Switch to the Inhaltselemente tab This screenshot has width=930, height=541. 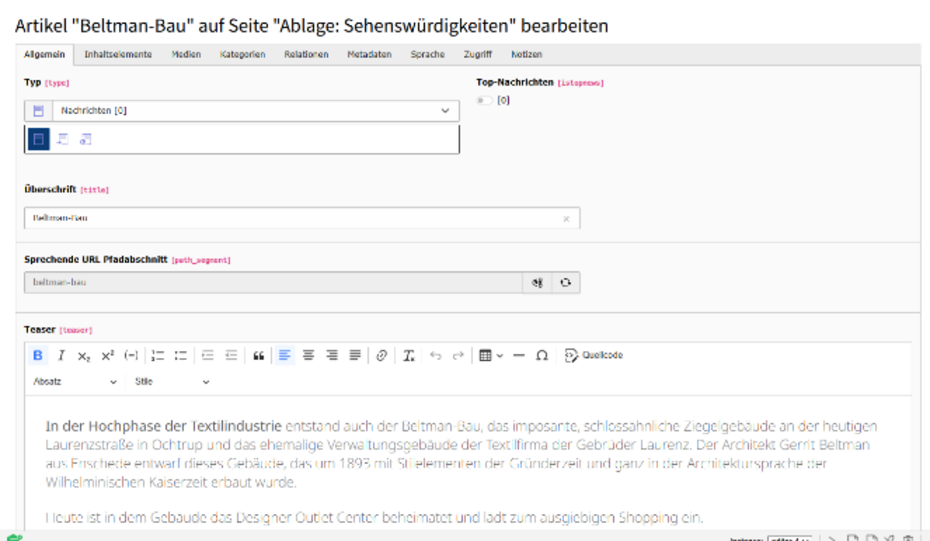click(118, 54)
